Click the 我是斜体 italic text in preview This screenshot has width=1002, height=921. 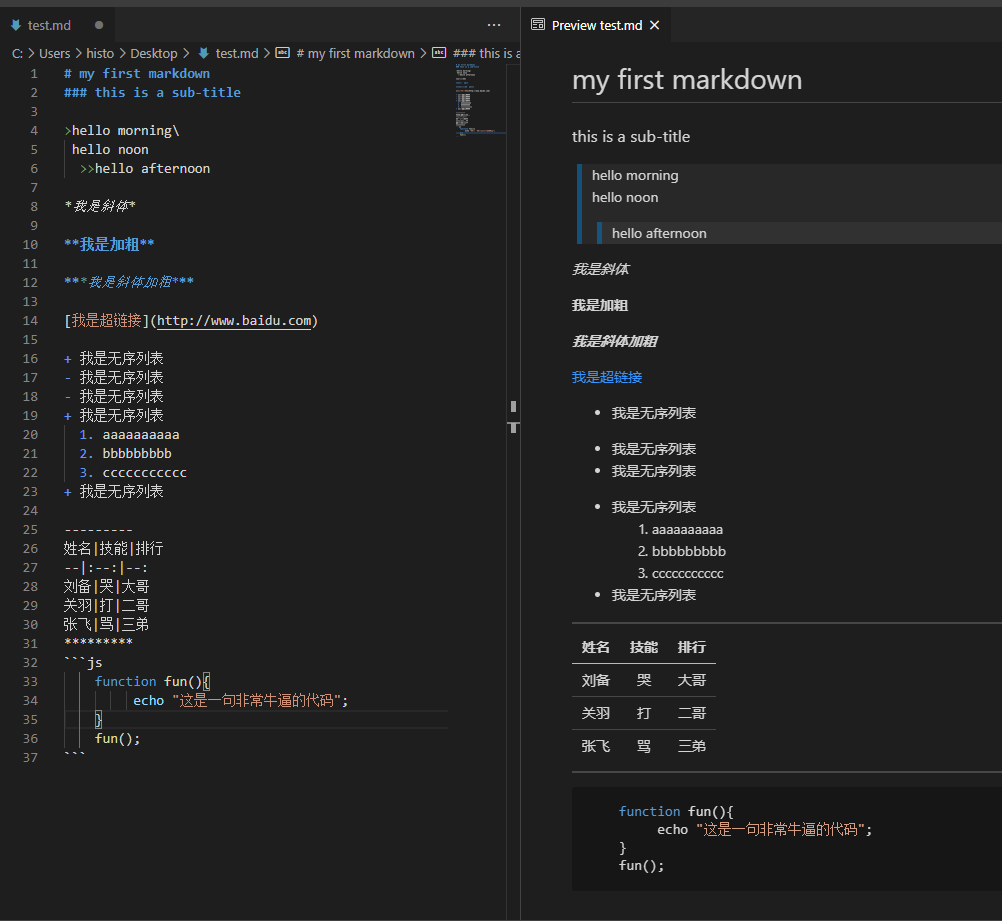tap(601, 269)
